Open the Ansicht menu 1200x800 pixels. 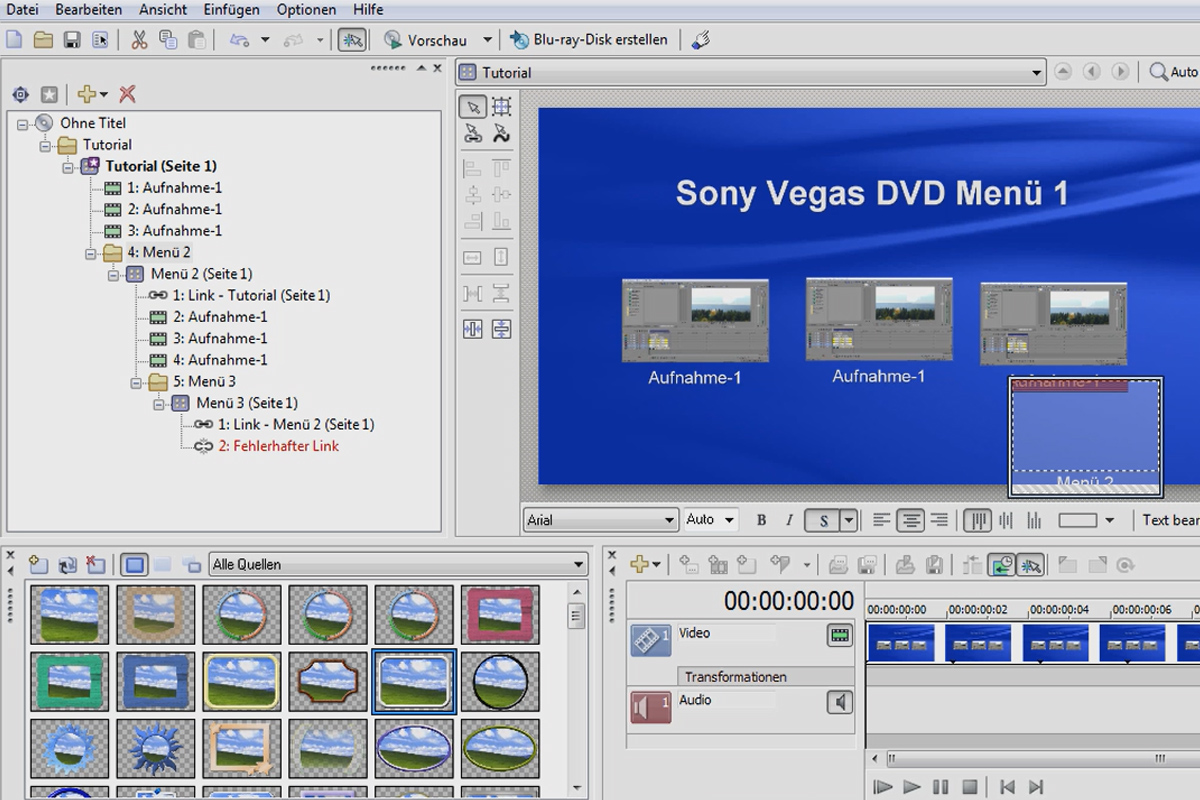pos(162,9)
